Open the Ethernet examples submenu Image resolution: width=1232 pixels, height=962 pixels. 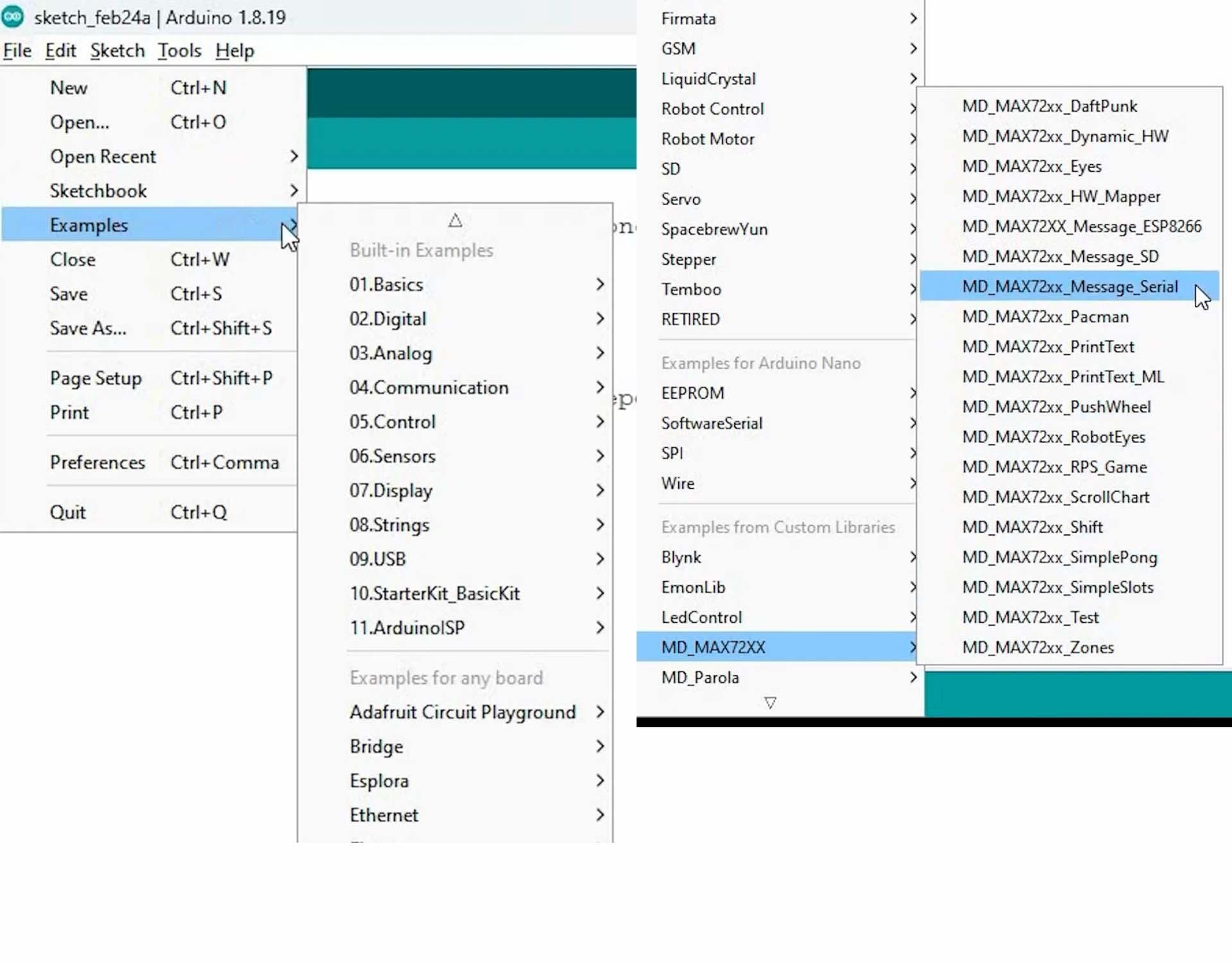(x=456, y=815)
